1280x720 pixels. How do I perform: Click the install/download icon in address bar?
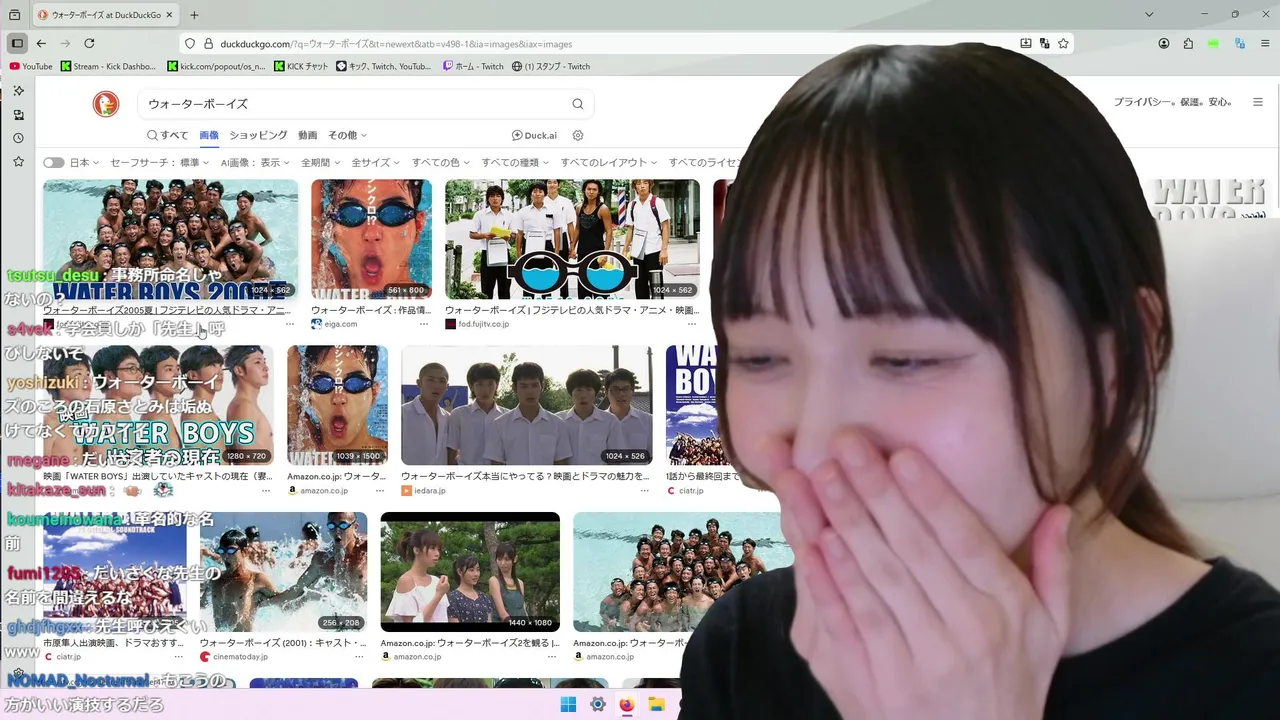(x=1025, y=44)
